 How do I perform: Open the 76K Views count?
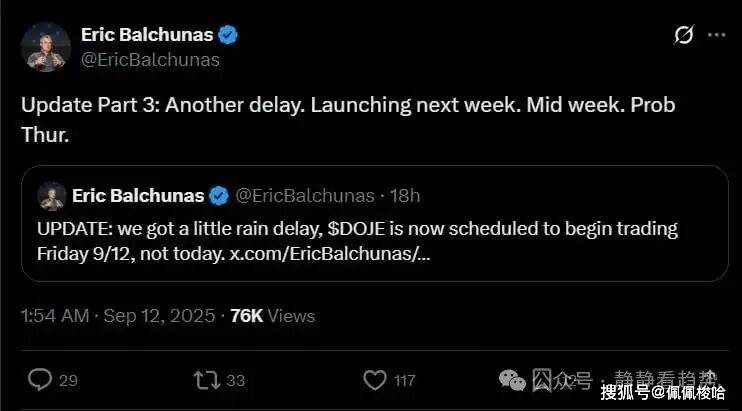click(x=272, y=316)
